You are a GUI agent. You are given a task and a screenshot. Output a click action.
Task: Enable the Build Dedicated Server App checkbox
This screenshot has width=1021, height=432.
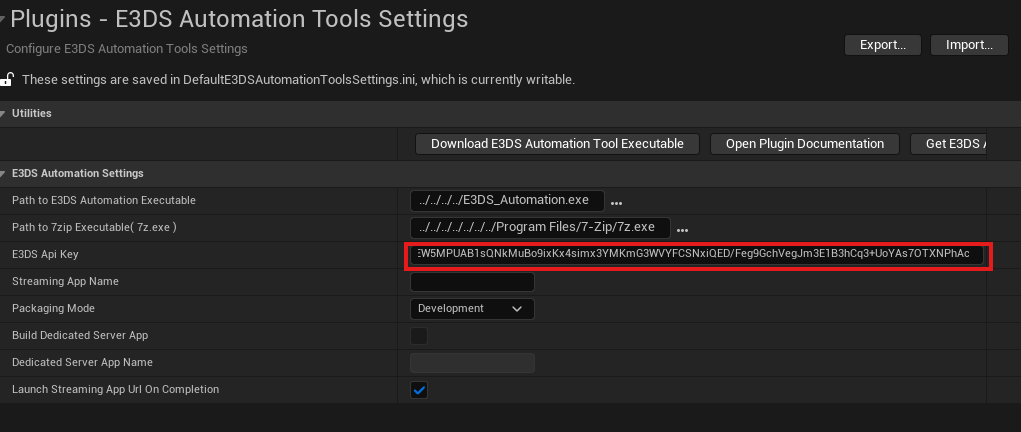pyautogui.click(x=419, y=336)
